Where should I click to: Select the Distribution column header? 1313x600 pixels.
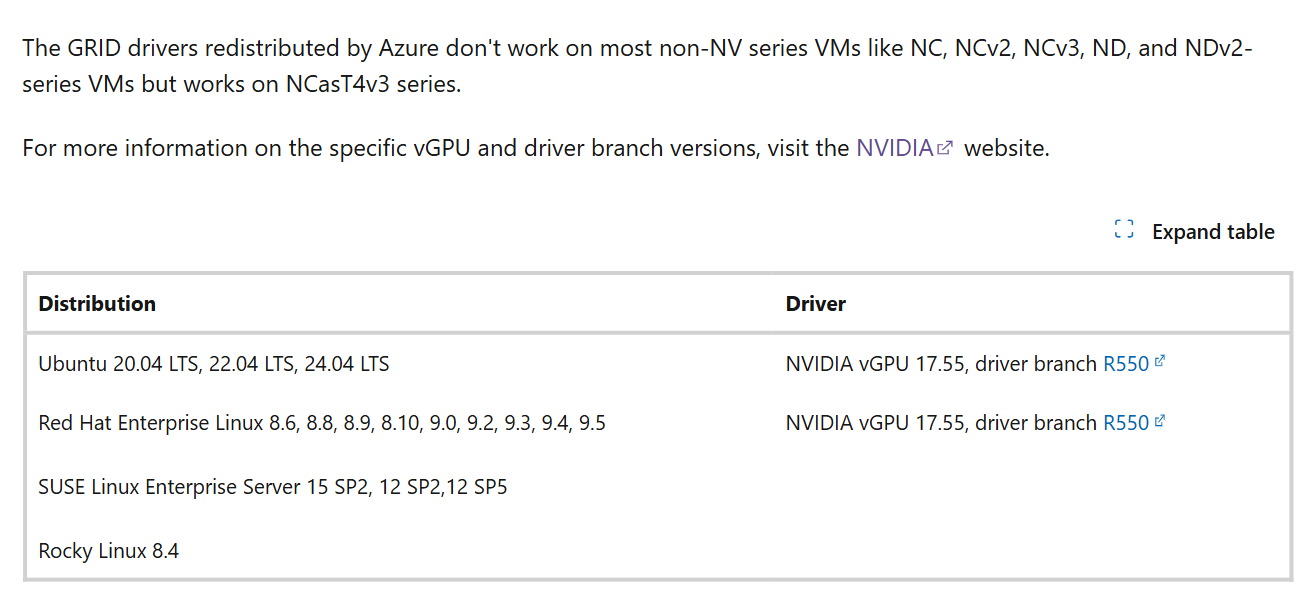pos(97,303)
